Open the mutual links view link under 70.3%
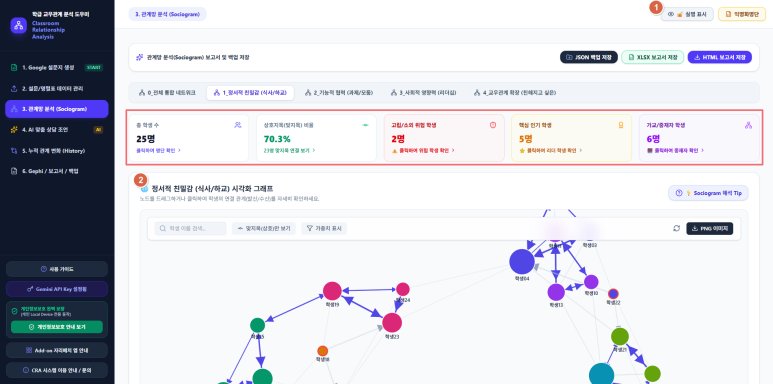This screenshot has height=384, width=773. coord(289,150)
